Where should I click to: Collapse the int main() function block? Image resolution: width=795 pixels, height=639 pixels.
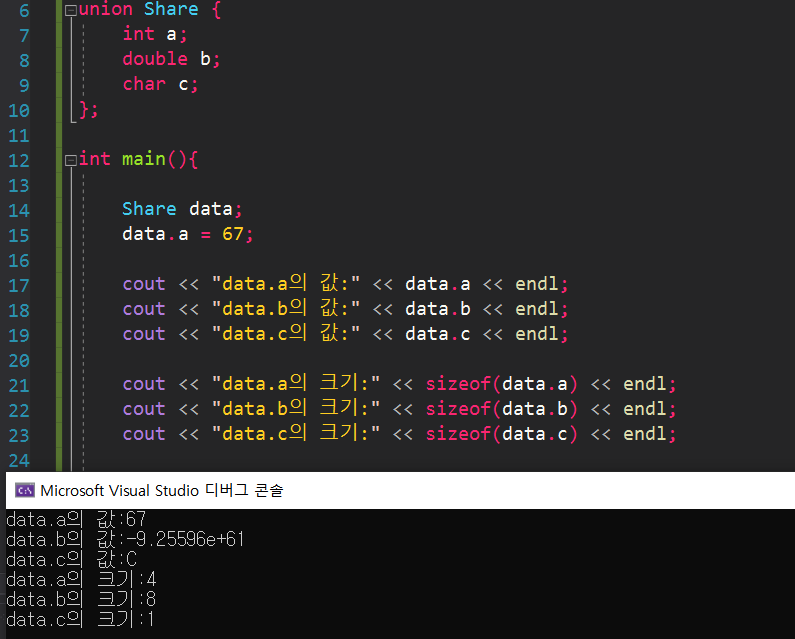[x=71, y=160]
